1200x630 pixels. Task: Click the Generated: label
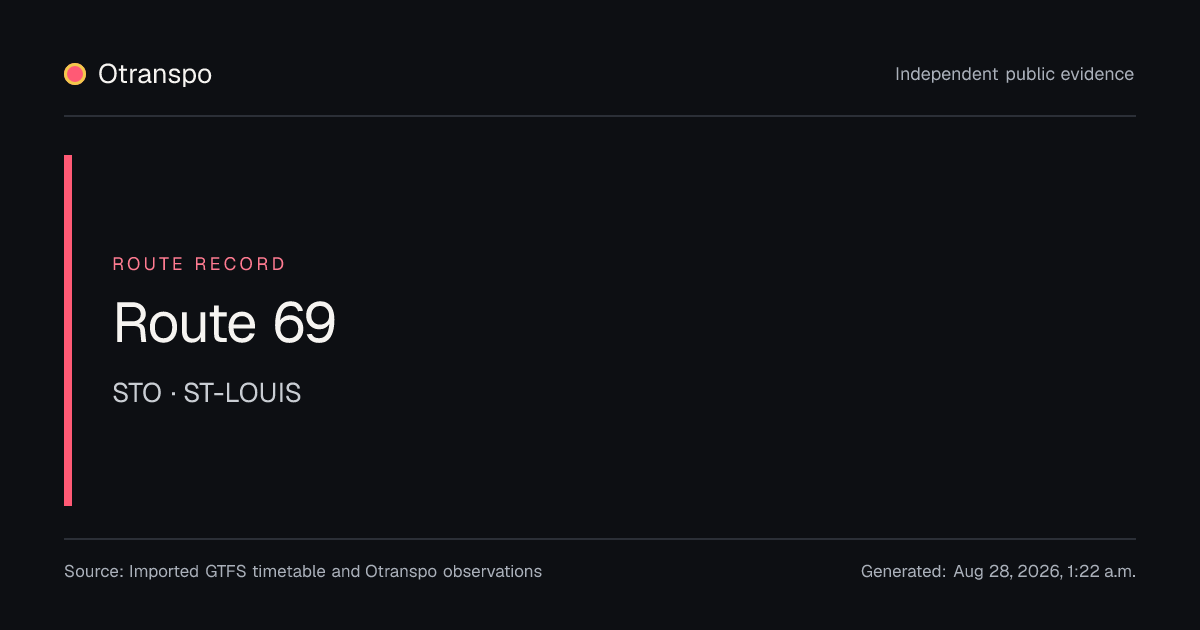tap(903, 572)
